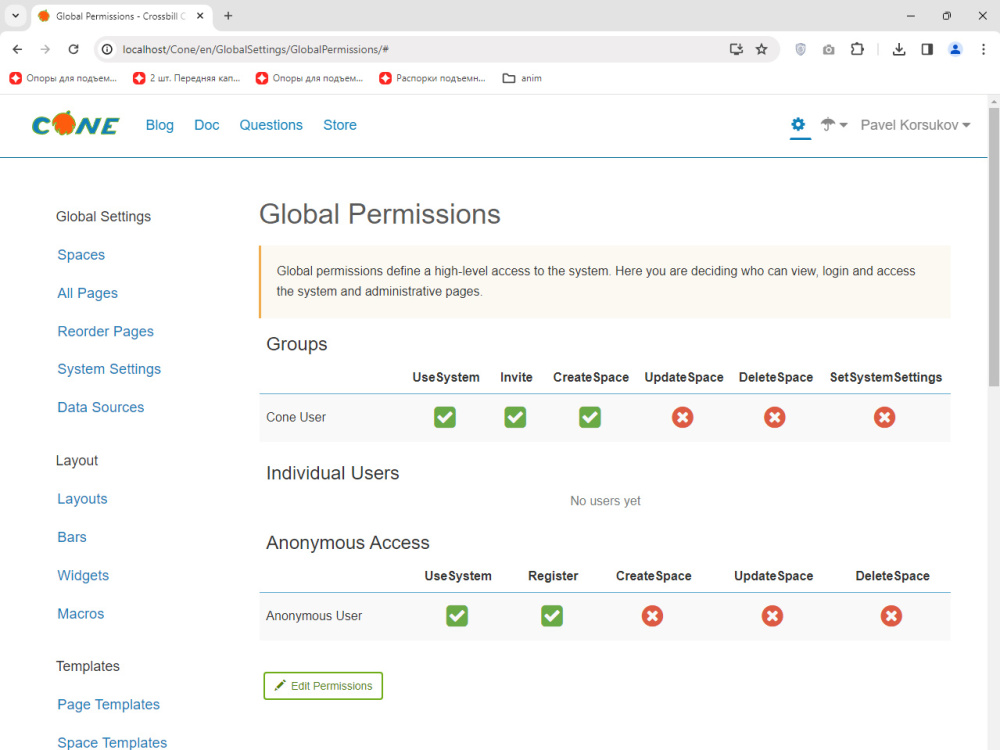1000x750 pixels.
Task: Open Page Templates in sidebar
Action: click(108, 704)
